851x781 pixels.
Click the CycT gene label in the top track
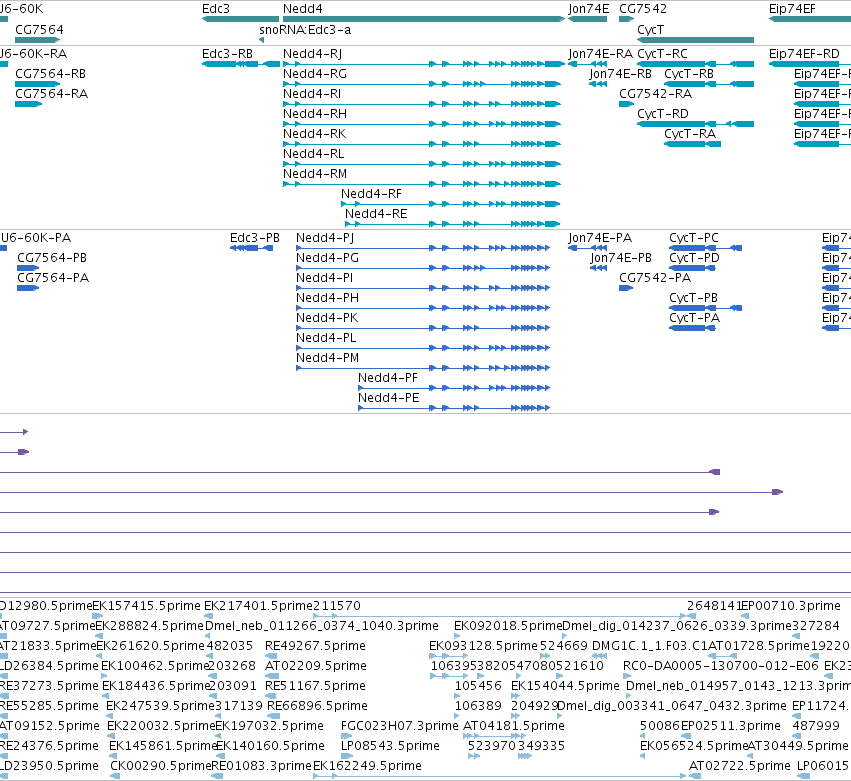(650, 29)
